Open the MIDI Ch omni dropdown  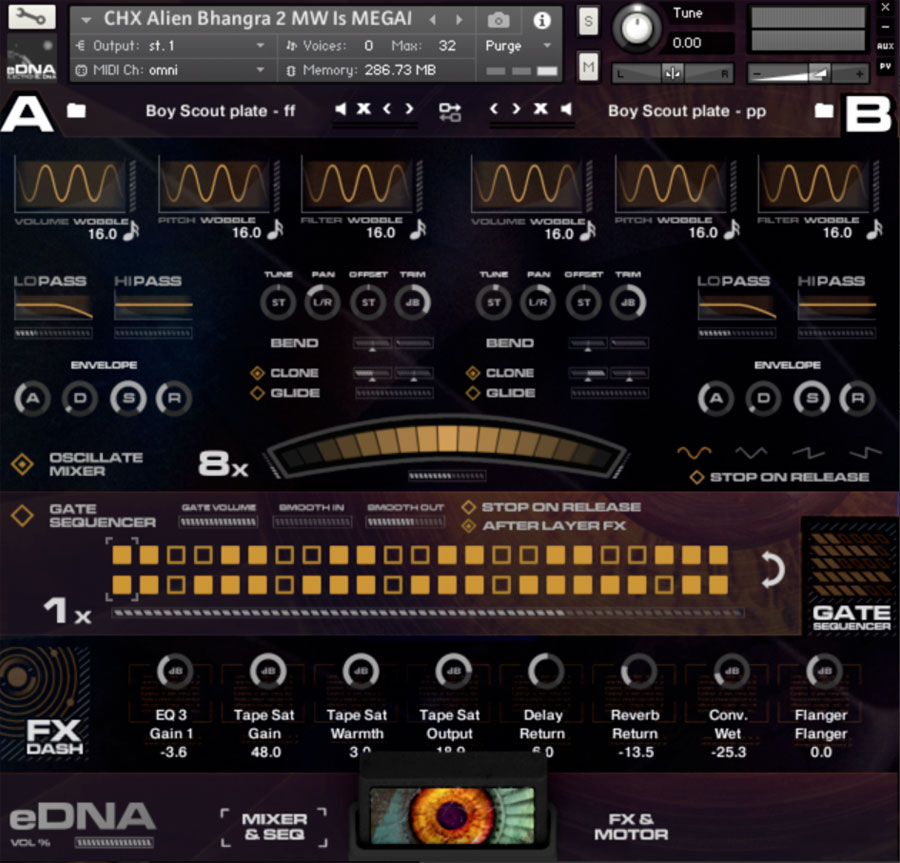pyautogui.click(x=260, y=70)
